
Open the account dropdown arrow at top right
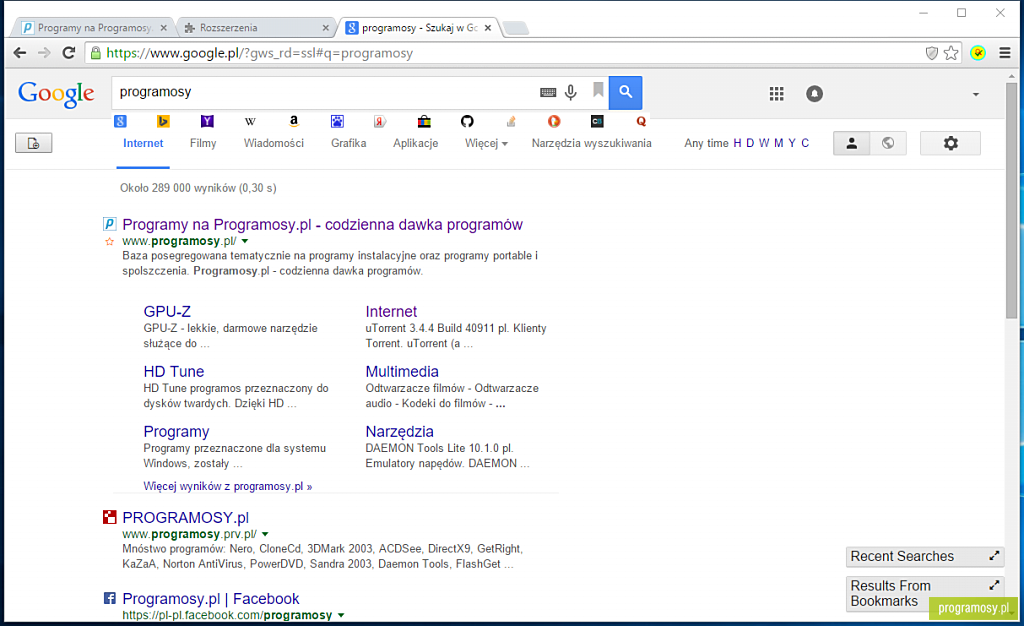pos(976,94)
